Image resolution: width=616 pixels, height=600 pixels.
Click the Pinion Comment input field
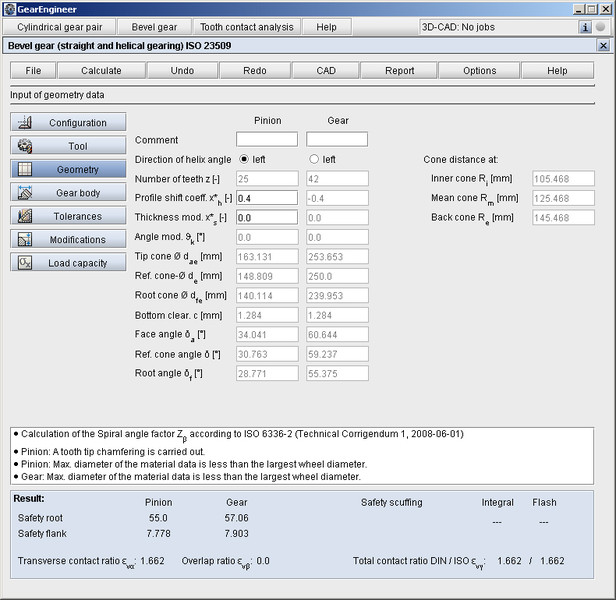click(267, 140)
